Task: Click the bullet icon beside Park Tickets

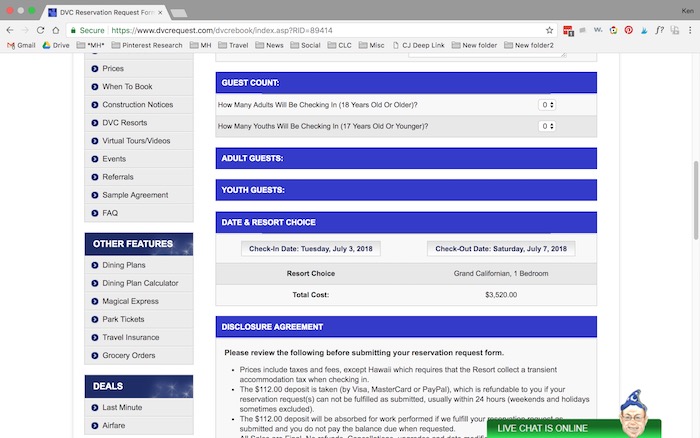Action: coord(95,320)
